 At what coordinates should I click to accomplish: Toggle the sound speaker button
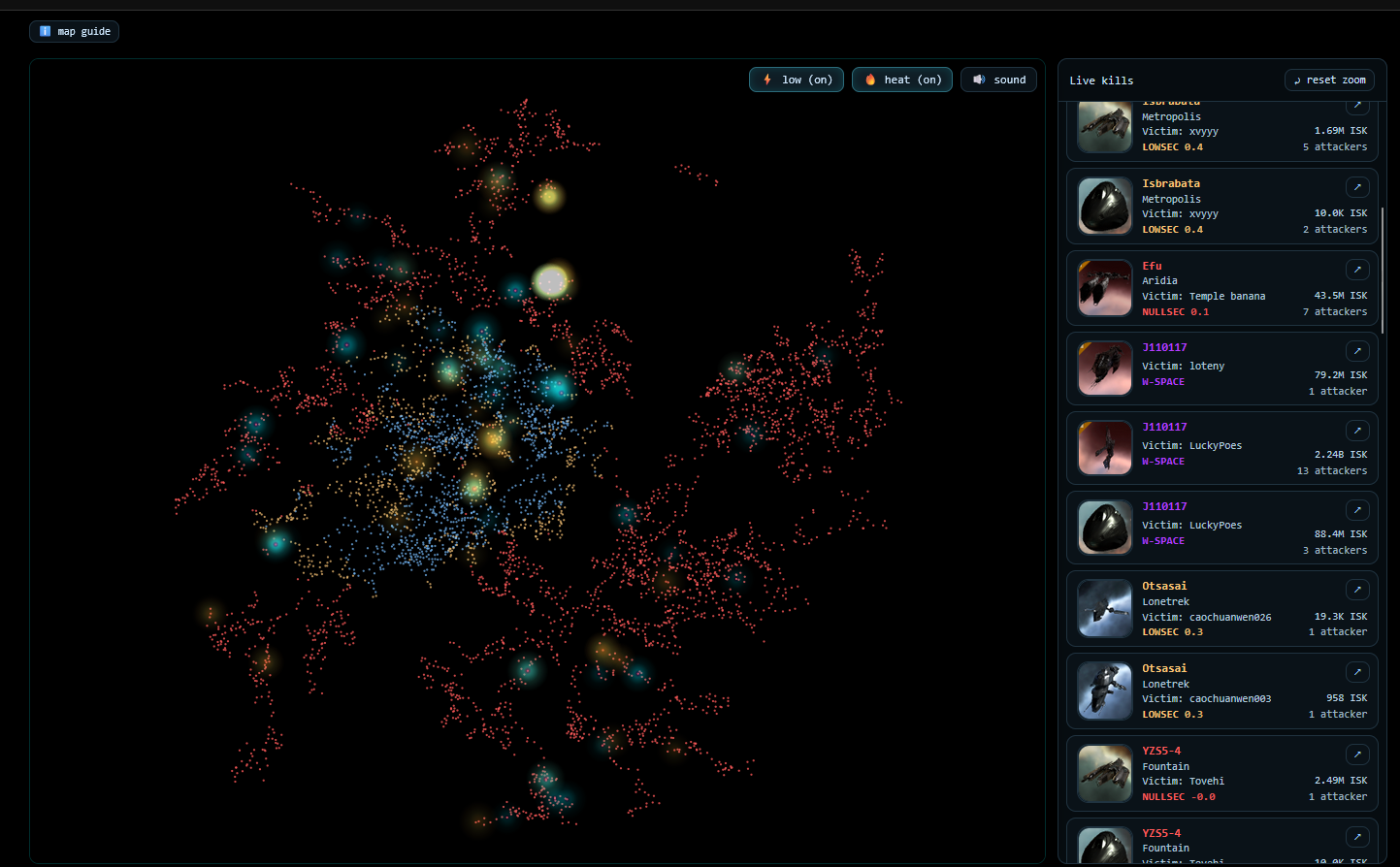pyautogui.click(x=998, y=80)
